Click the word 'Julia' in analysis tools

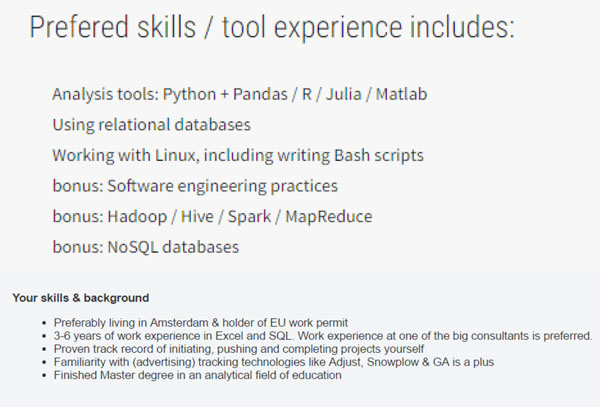tap(344, 94)
